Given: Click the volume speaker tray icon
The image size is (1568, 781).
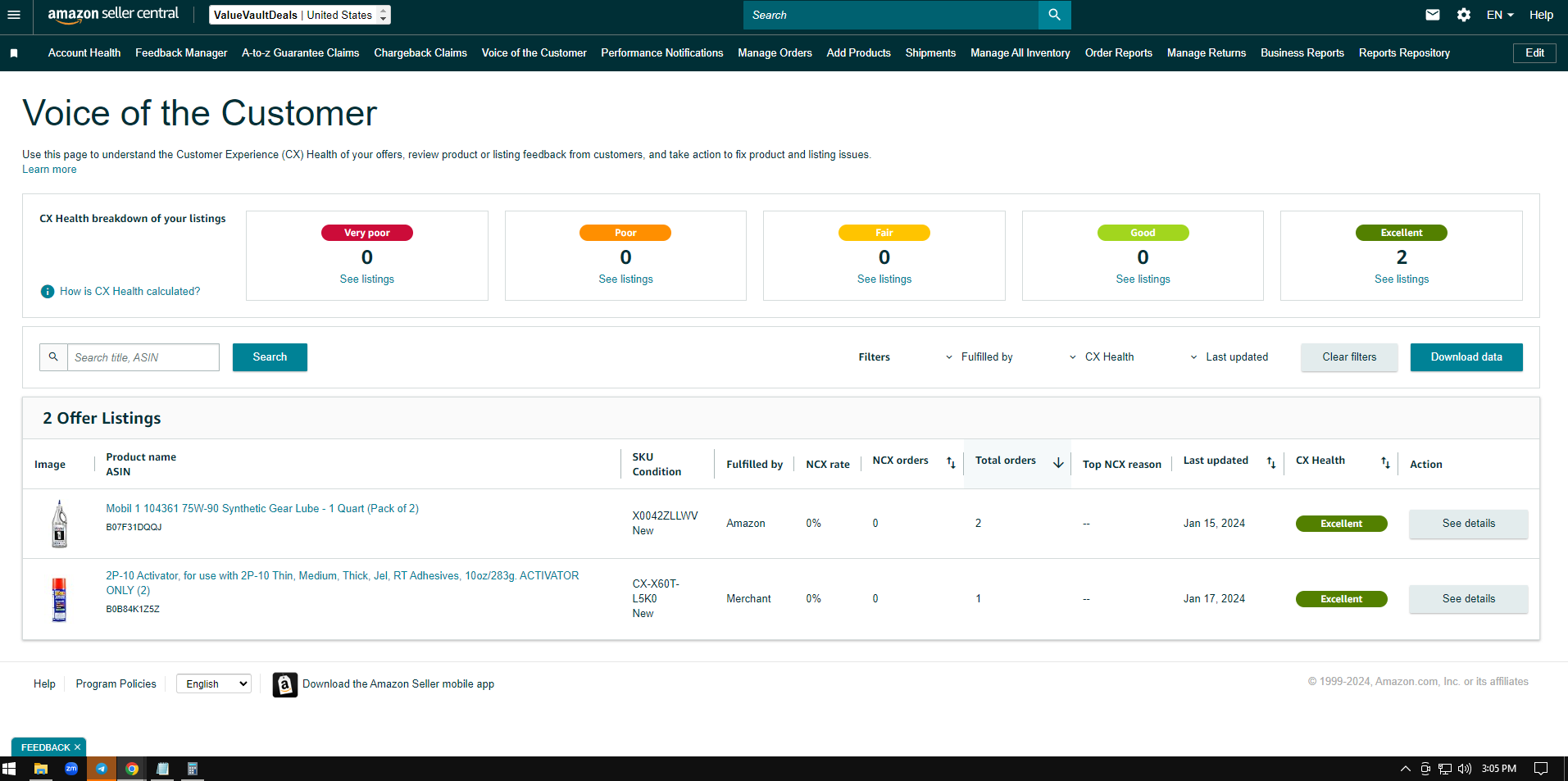Looking at the screenshot, I should (x=1465, y=769).
